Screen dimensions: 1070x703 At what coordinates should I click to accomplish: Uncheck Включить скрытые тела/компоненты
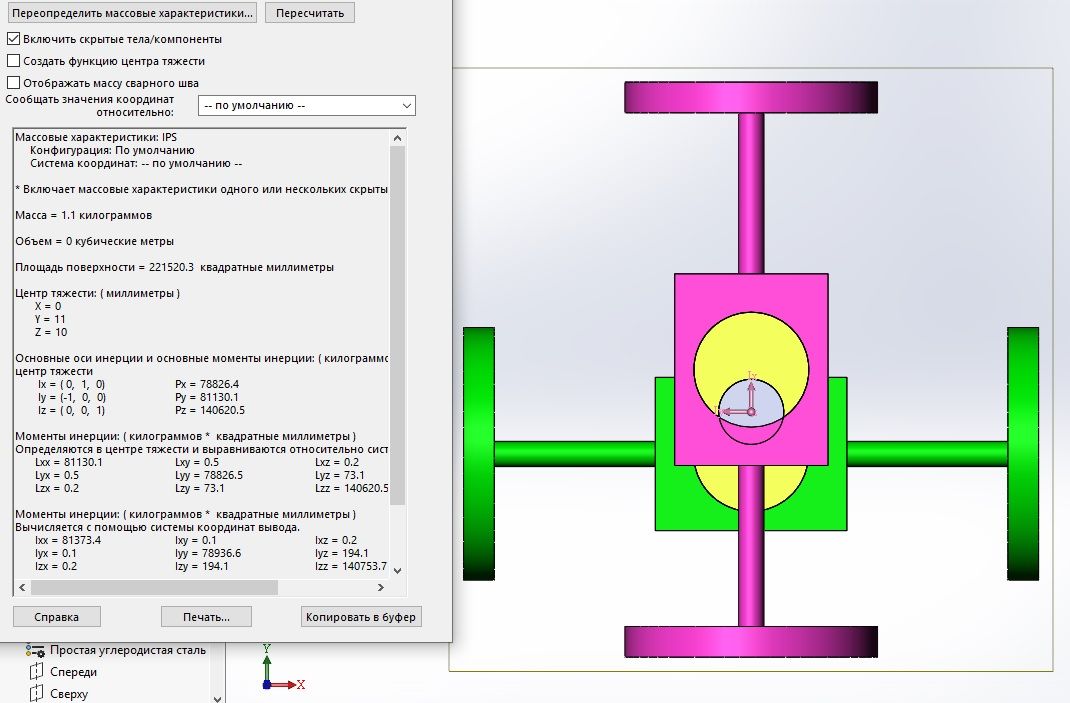click(14, 39)
